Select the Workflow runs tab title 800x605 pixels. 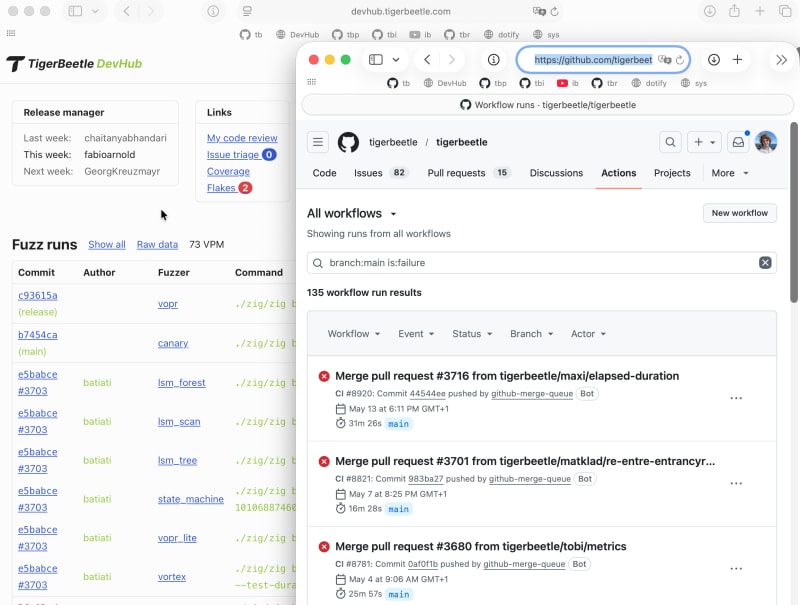click(x=547, y=105)
